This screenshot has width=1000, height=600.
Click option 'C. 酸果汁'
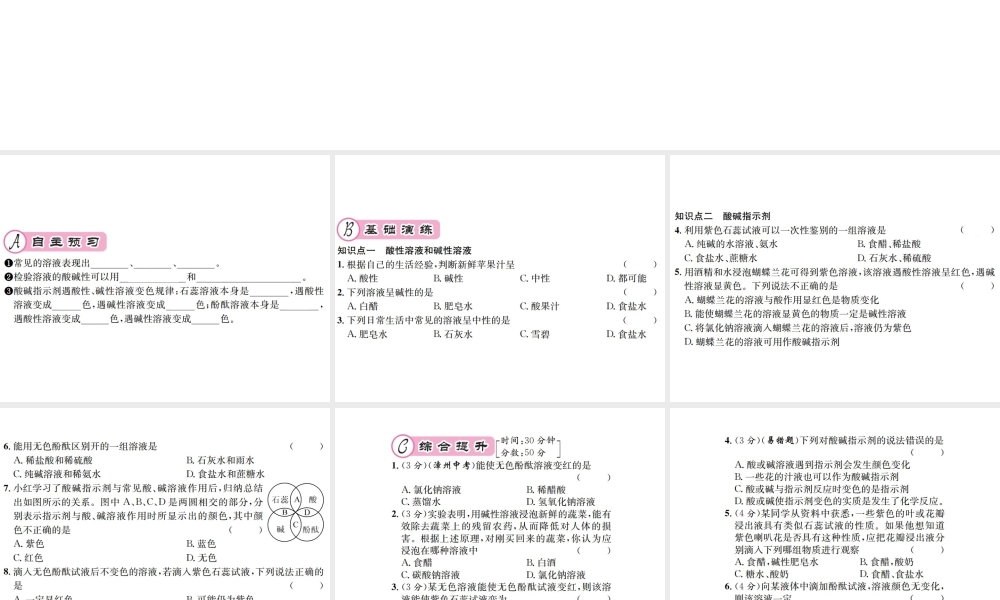(x=540, y=306)
